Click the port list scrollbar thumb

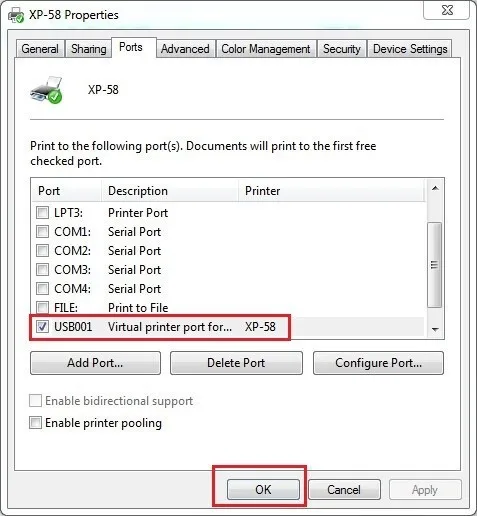point(435,265)
